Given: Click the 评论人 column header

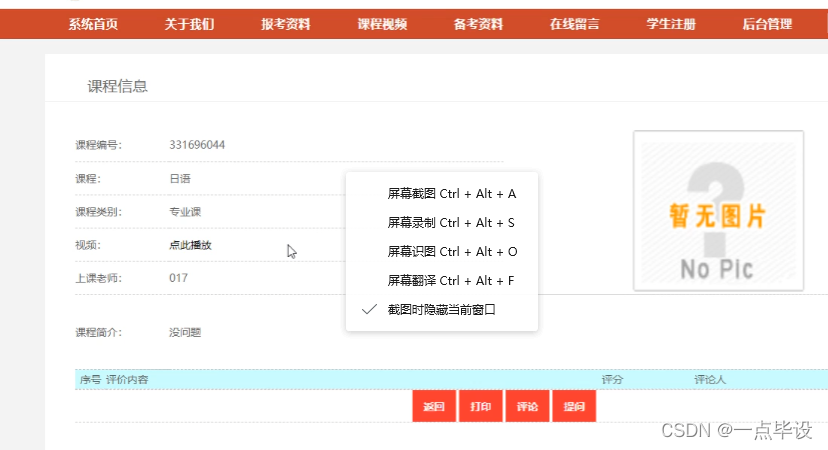Looking at the screenshot, I should [x=710, y=379].
